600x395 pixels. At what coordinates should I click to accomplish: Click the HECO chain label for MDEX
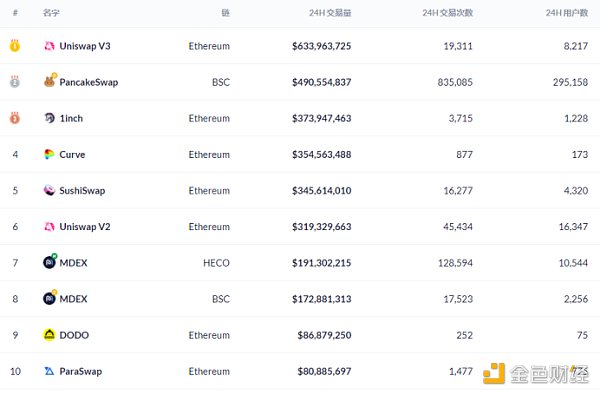216,263
